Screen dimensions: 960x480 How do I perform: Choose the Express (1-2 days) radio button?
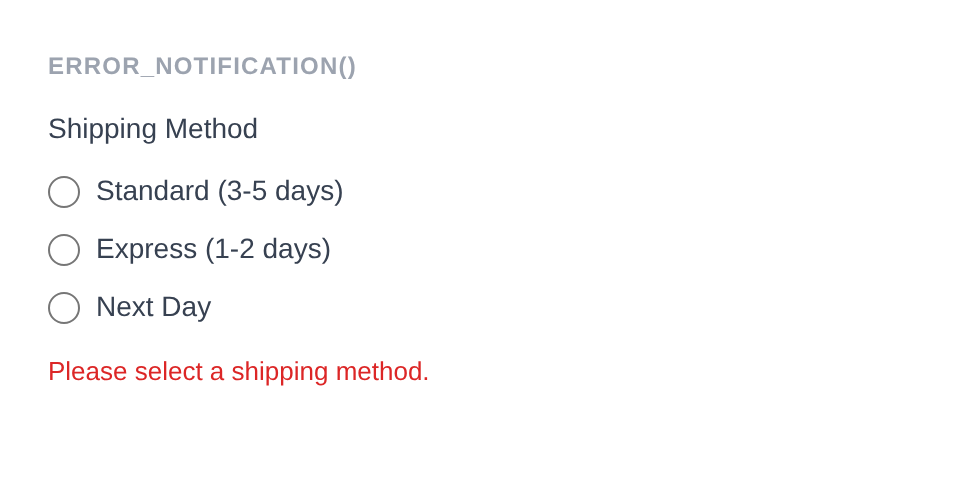(64, 250)
